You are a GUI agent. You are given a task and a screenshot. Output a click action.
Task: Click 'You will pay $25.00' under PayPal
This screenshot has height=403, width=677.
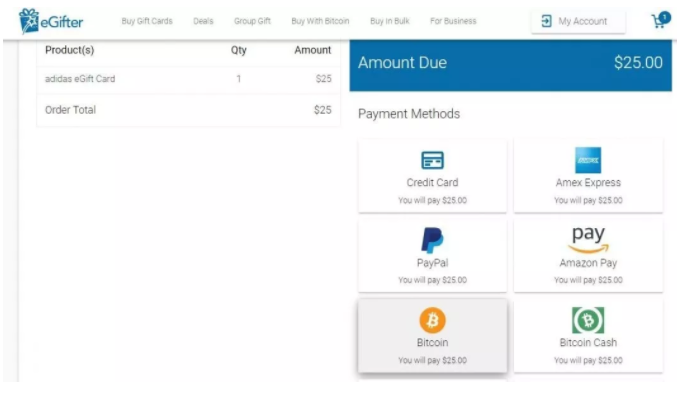tap(432, 280)
